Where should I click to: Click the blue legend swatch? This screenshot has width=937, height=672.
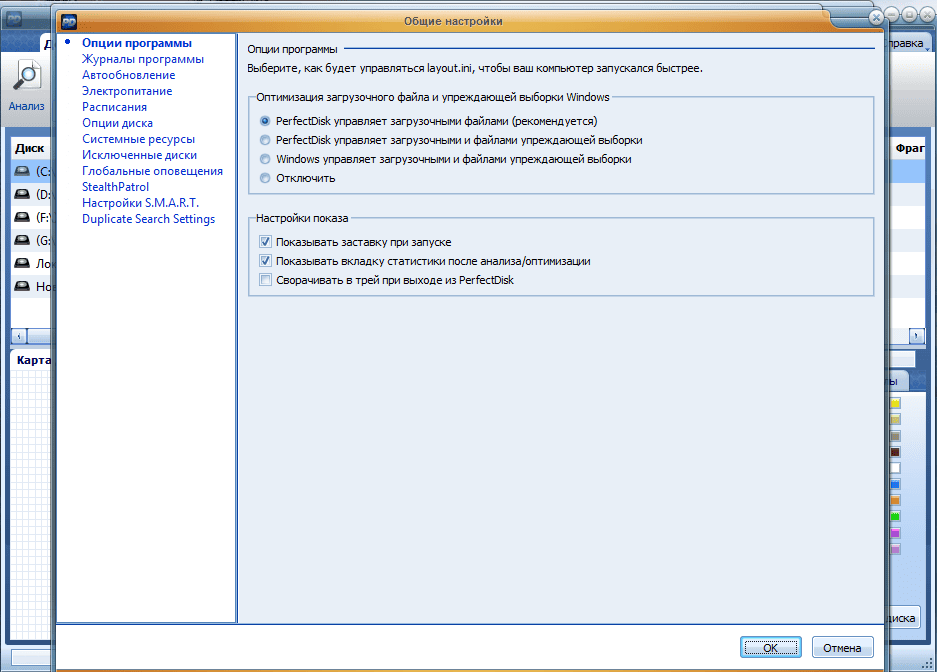pos(895,484)
